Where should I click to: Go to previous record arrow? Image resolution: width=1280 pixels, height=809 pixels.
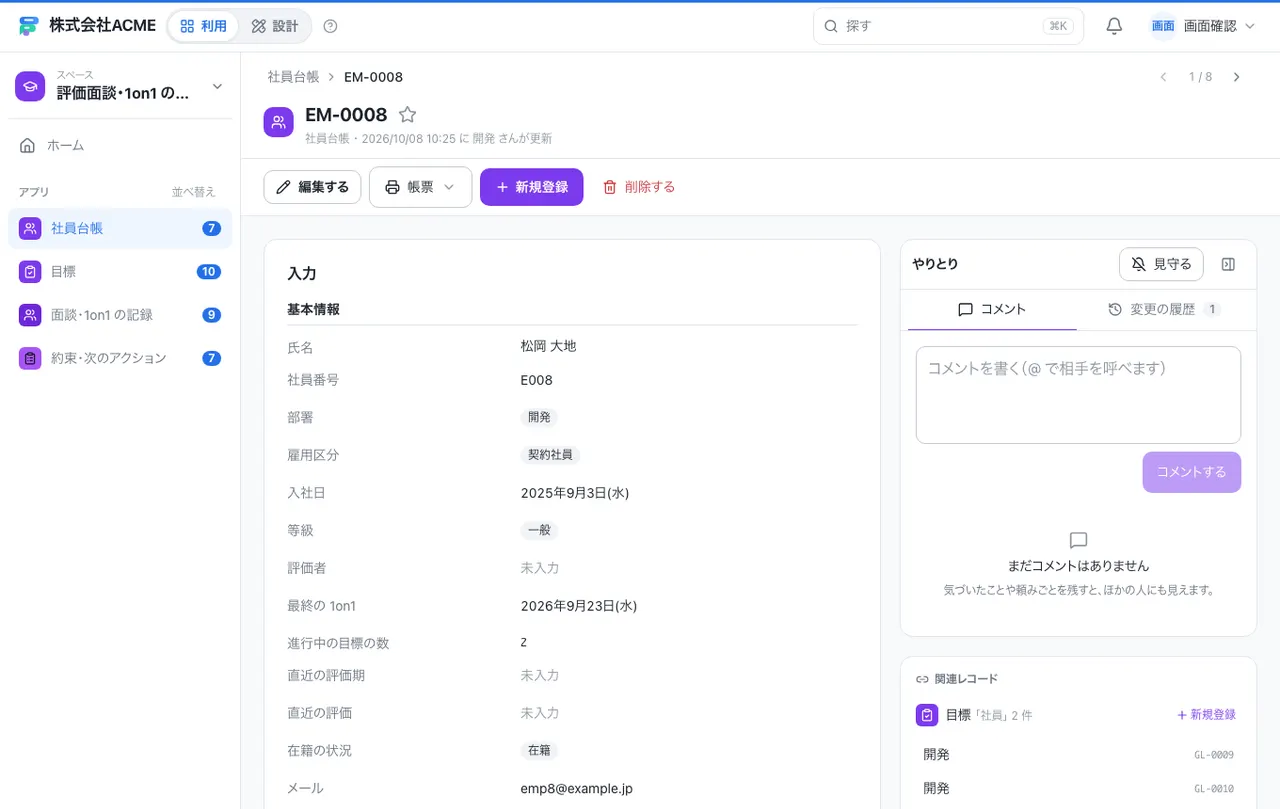[1163, 77]
